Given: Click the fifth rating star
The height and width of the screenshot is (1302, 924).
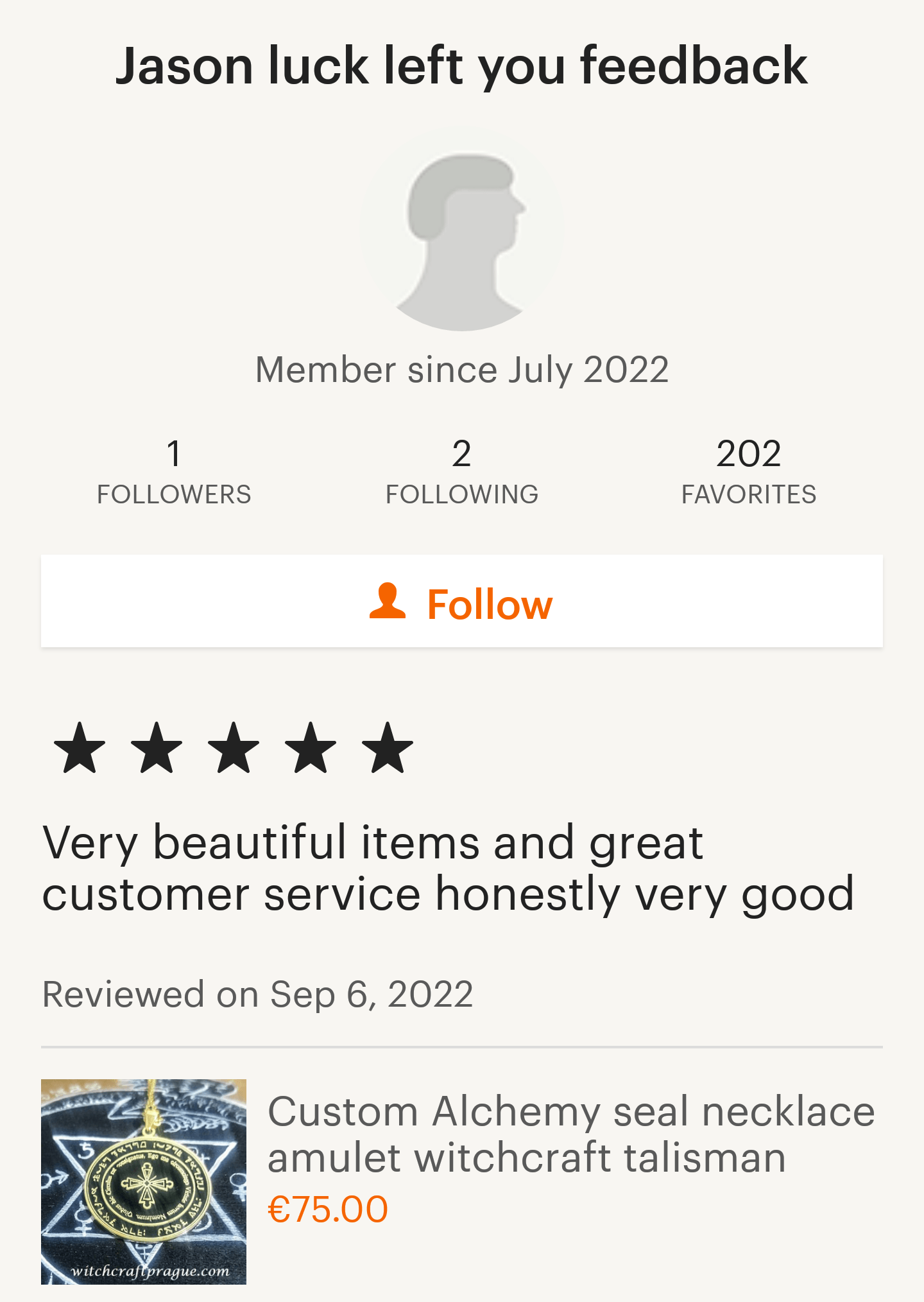Looking at the screenshot, I should (x=388, y=748).
